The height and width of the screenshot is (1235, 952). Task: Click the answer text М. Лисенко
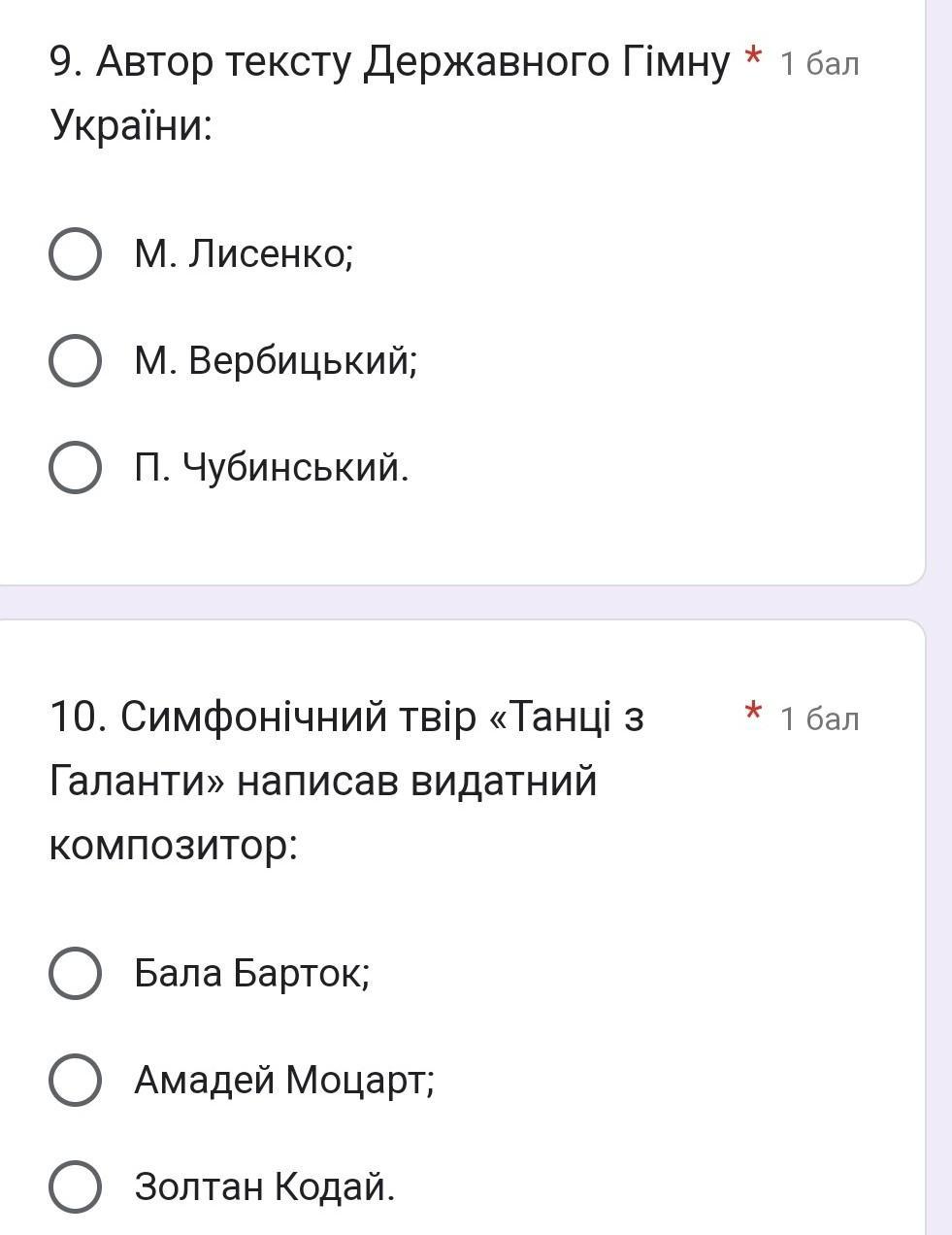(x=244, y=254)
